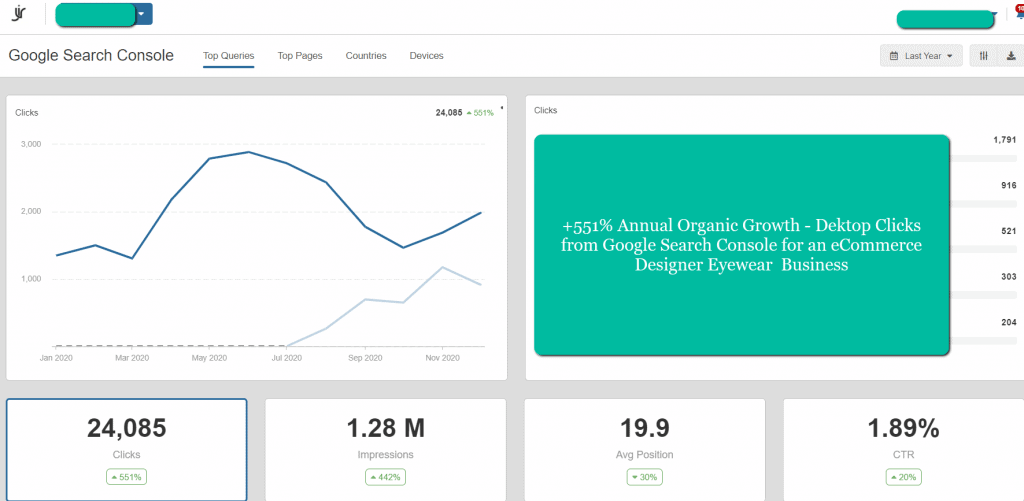
Task: Click the Google Search Console page title
Action: 91,56
